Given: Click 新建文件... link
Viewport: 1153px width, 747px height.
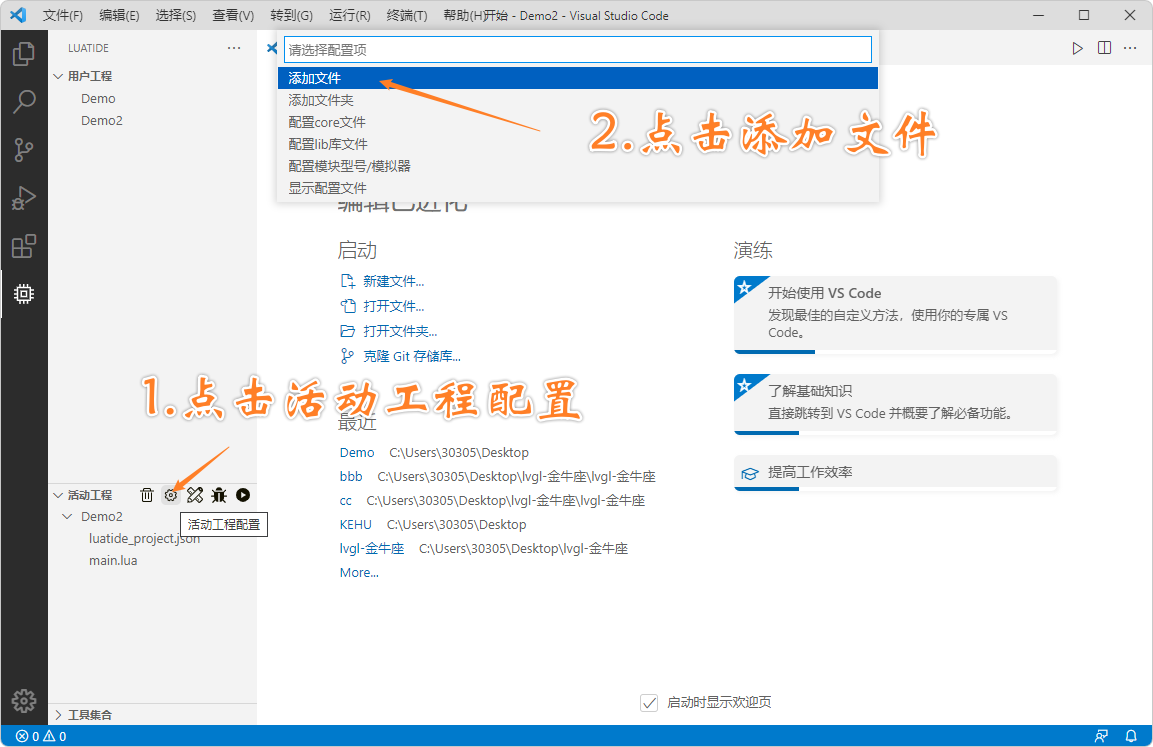Looking at the screenshot, I should tap(393, 282).
